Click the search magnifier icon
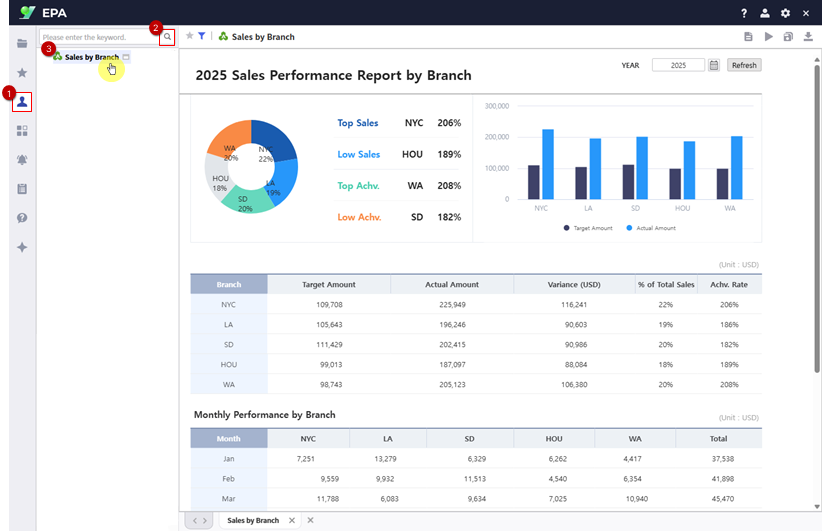Image resolution: width=822 pixels, height=531 pixels. 168,37
